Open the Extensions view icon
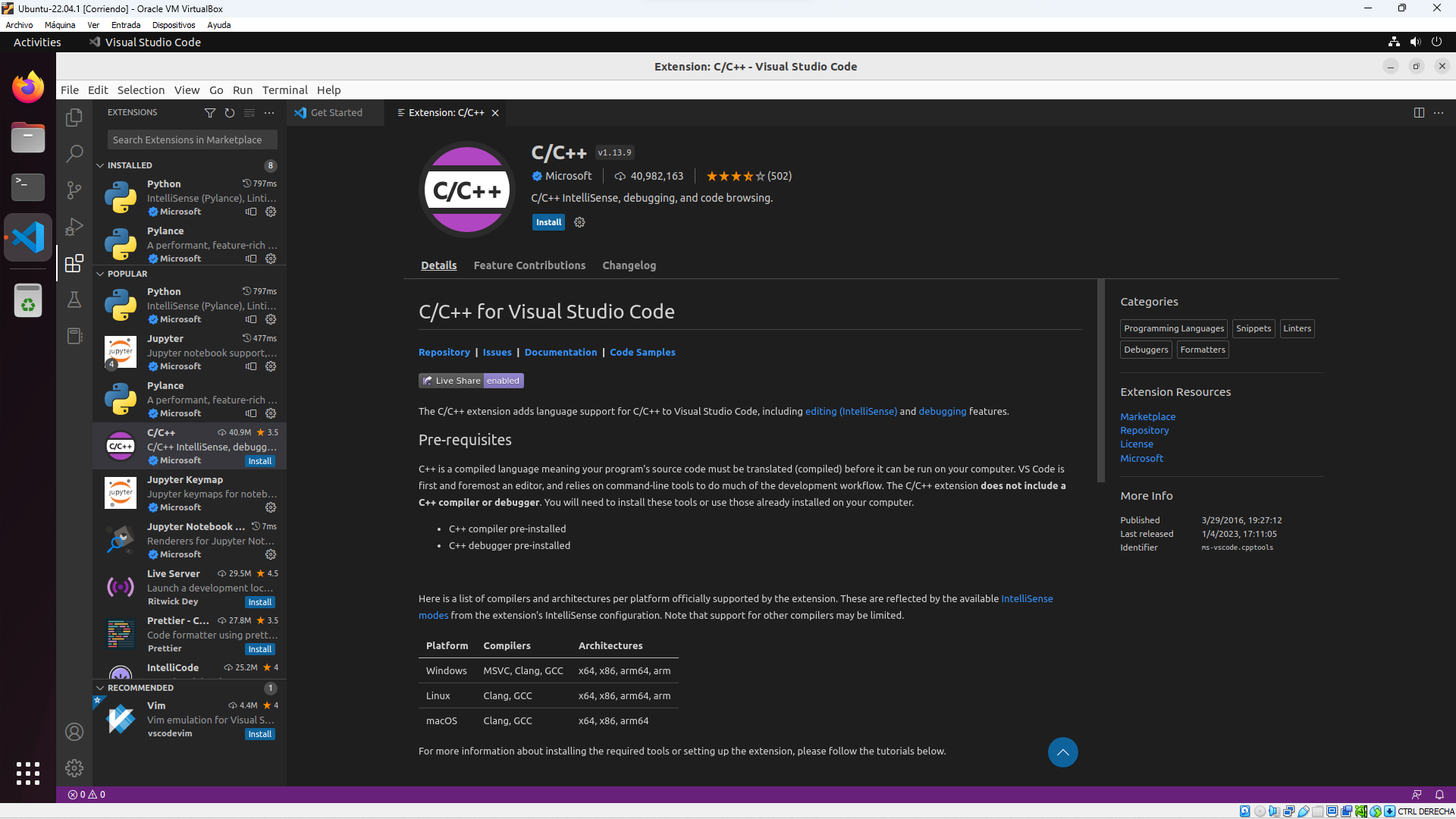The width and height of the screenshot is (1456, 819). point(75,263)
